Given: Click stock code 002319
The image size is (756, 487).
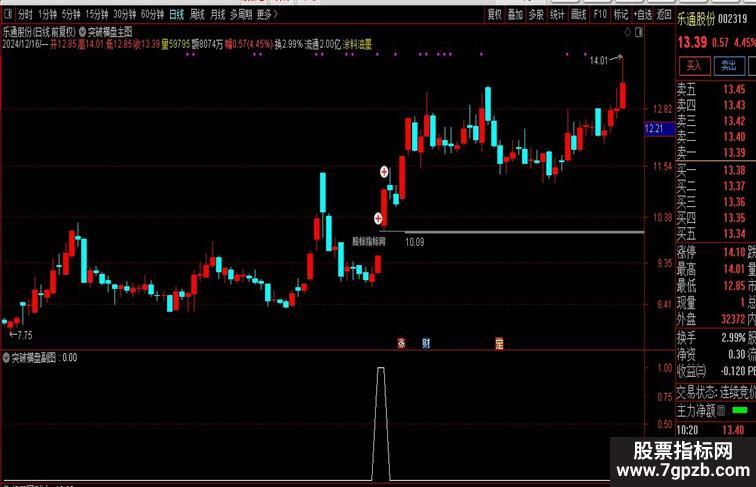Looking at the screenshot, I should [x=732, y=19].
